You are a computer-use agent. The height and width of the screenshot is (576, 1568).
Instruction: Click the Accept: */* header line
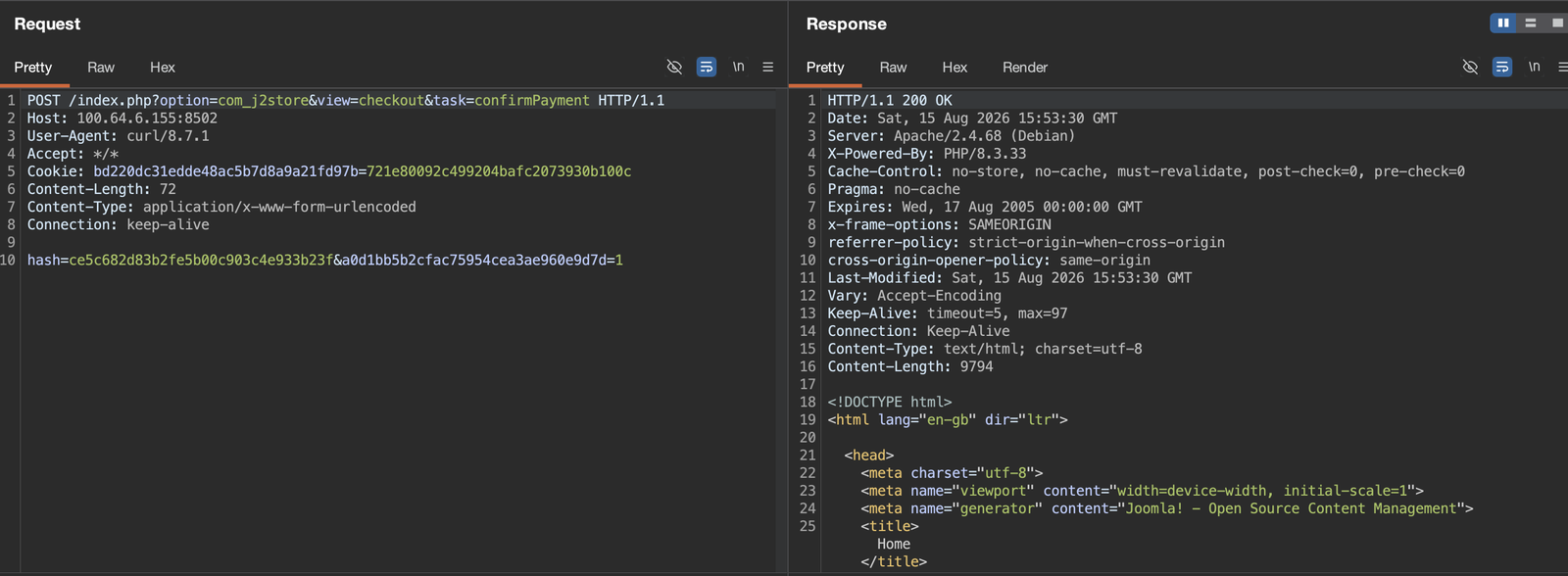tap(73, 153)
